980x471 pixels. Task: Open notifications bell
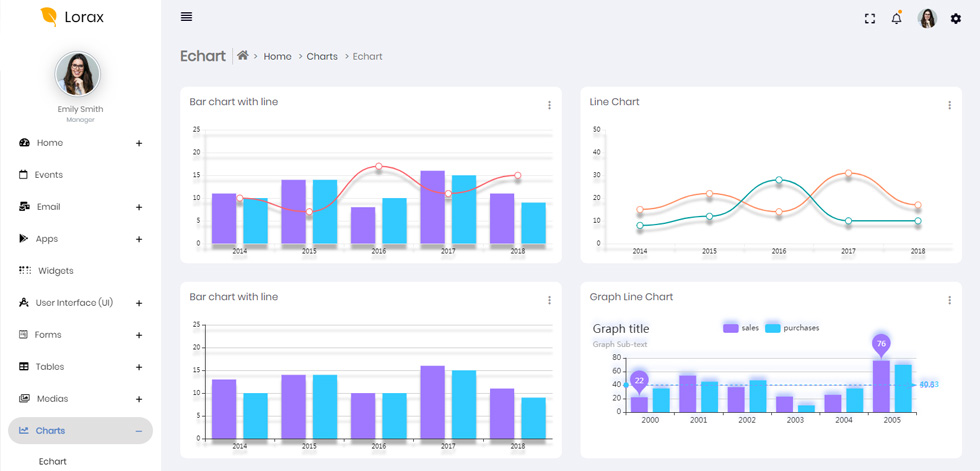[896, 19]
